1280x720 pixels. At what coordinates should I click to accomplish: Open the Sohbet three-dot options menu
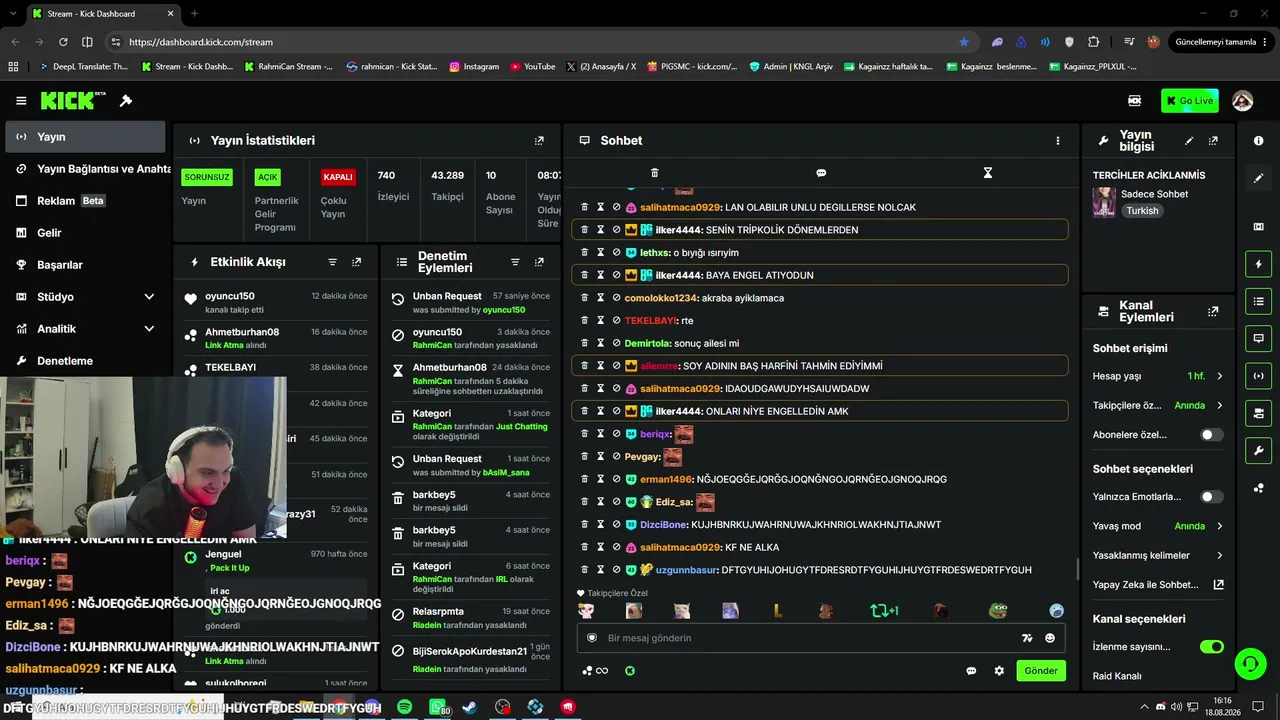(1057, 141)
